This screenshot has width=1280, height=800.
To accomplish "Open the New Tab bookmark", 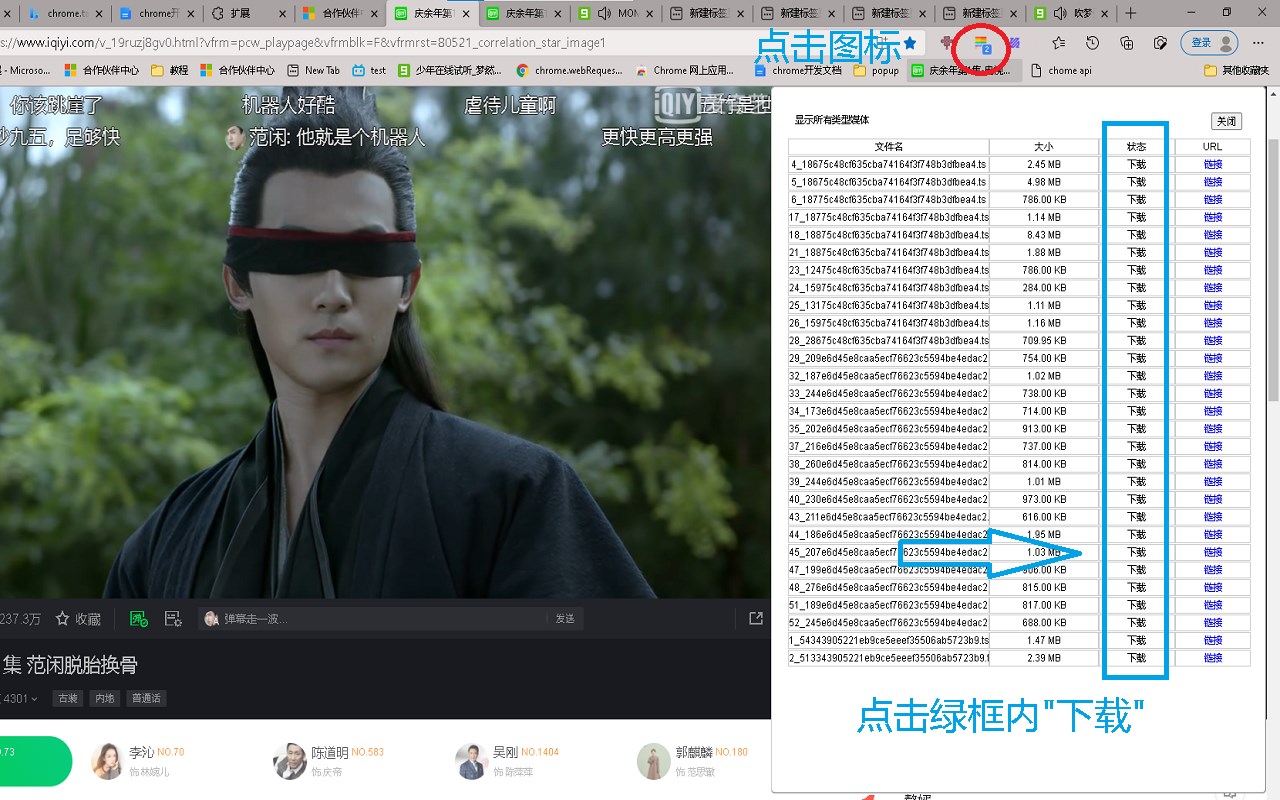I will pyautogui.click(x=313, y=70).
